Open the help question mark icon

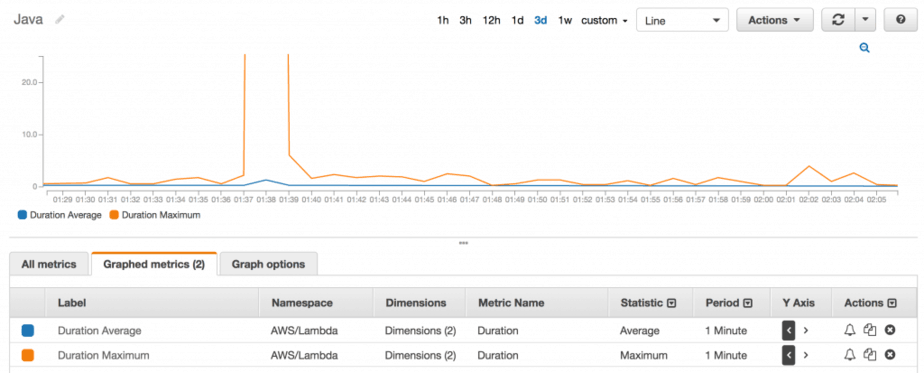[x=900, y=20]
